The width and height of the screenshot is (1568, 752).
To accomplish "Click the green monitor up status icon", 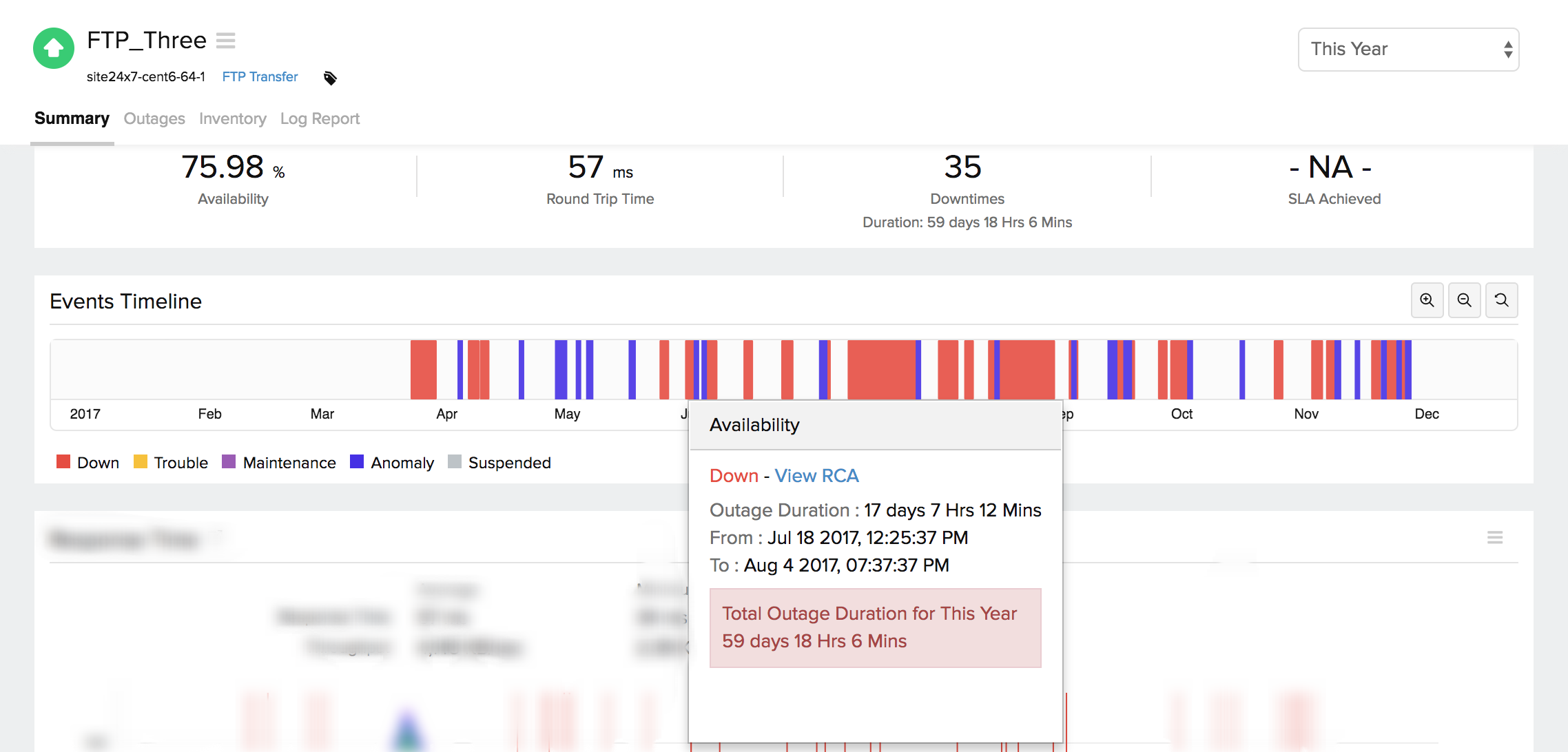I will (54, 48).
